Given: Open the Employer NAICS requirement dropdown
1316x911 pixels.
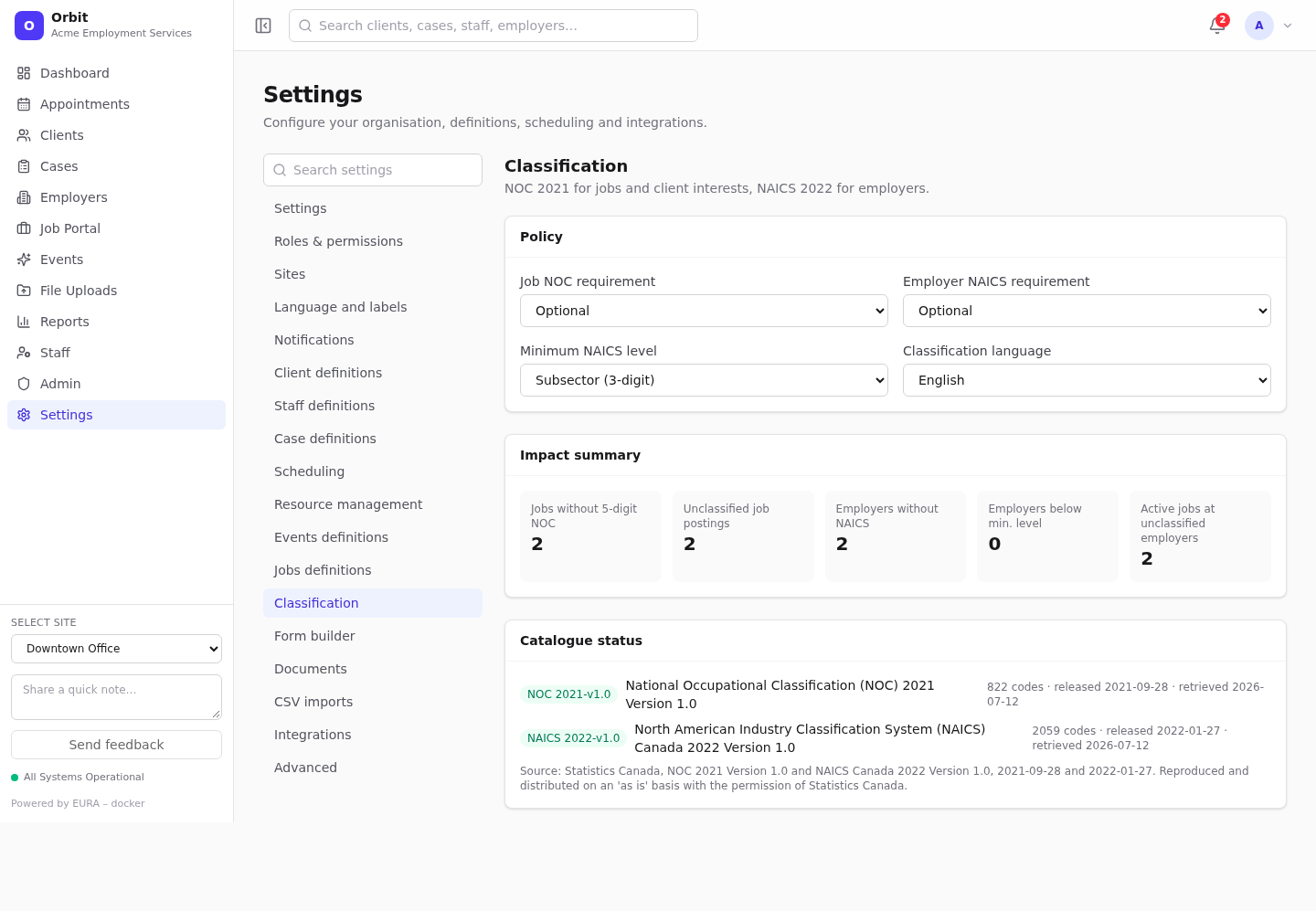Looking at the screenshot, I should [x=1087, y=311].
